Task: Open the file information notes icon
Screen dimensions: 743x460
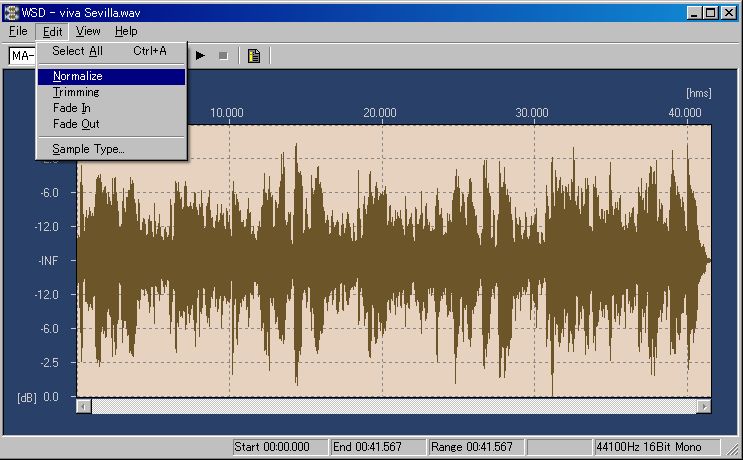Action: coord(254,56)
